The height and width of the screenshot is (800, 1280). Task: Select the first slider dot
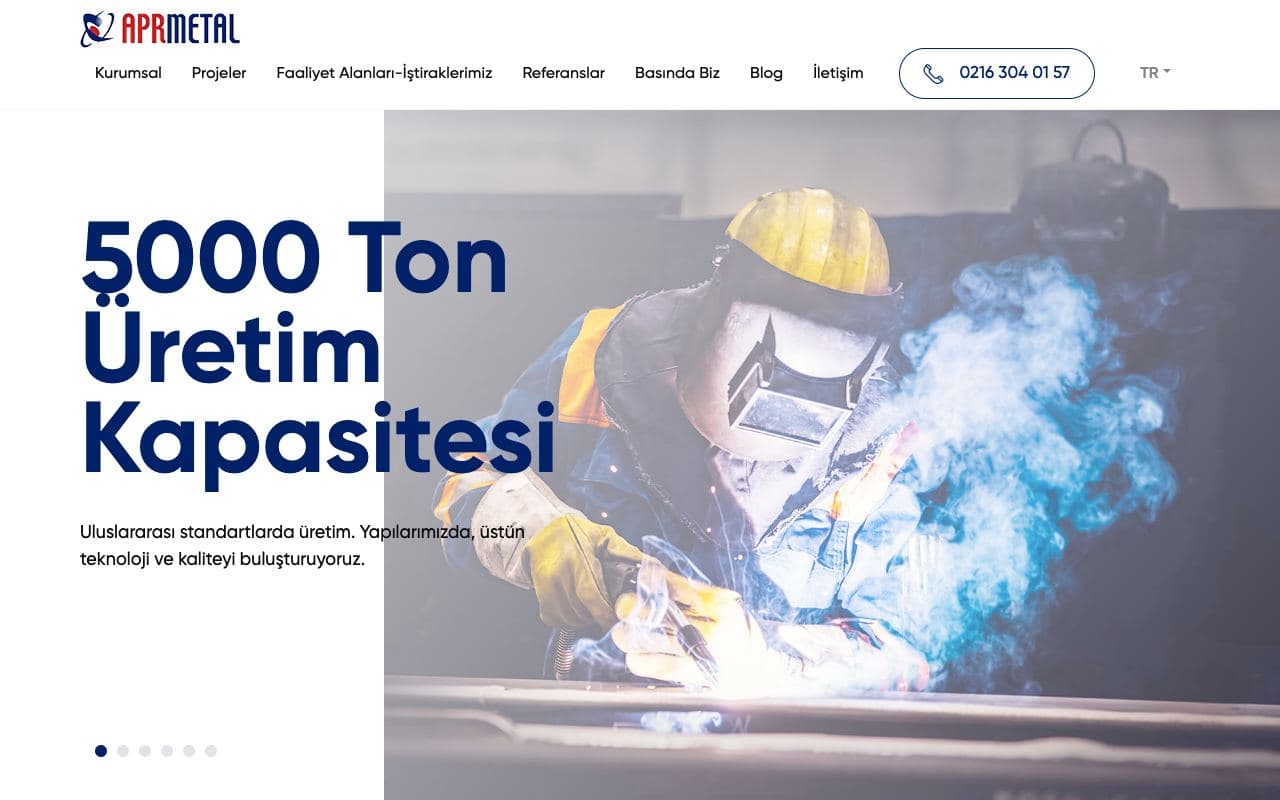tap(101, 751)
